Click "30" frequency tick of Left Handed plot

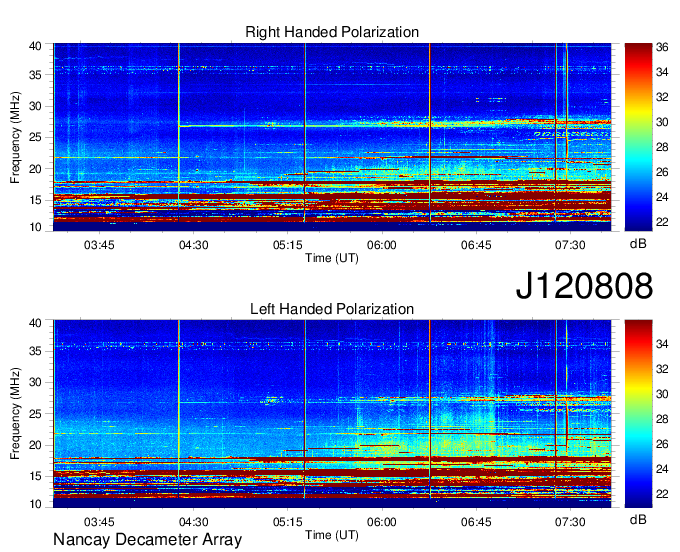35,382
